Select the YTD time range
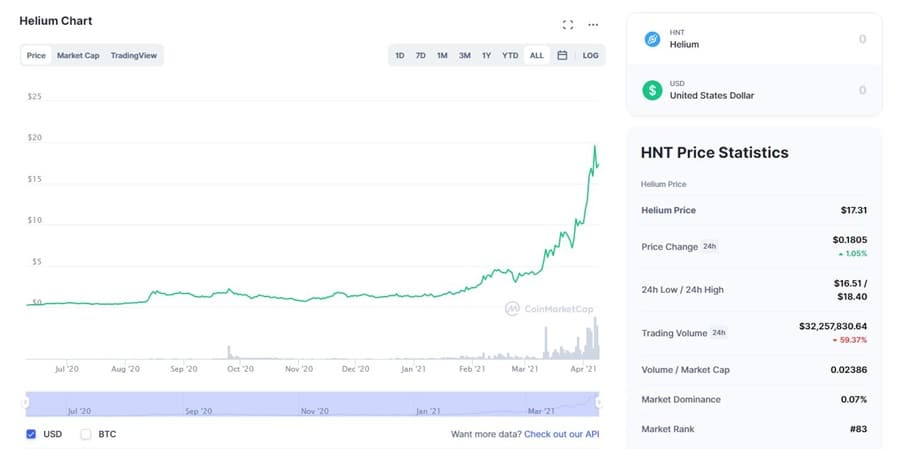Viewport: 900px width, 449px height. pyautogui.click(x=510, y=55)
